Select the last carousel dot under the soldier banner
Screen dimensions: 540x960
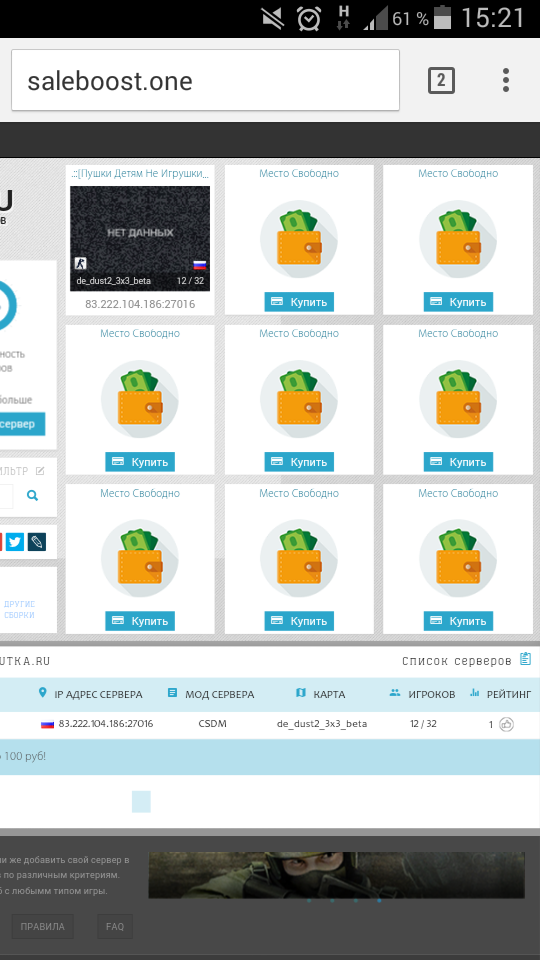[x=379, y=901]
